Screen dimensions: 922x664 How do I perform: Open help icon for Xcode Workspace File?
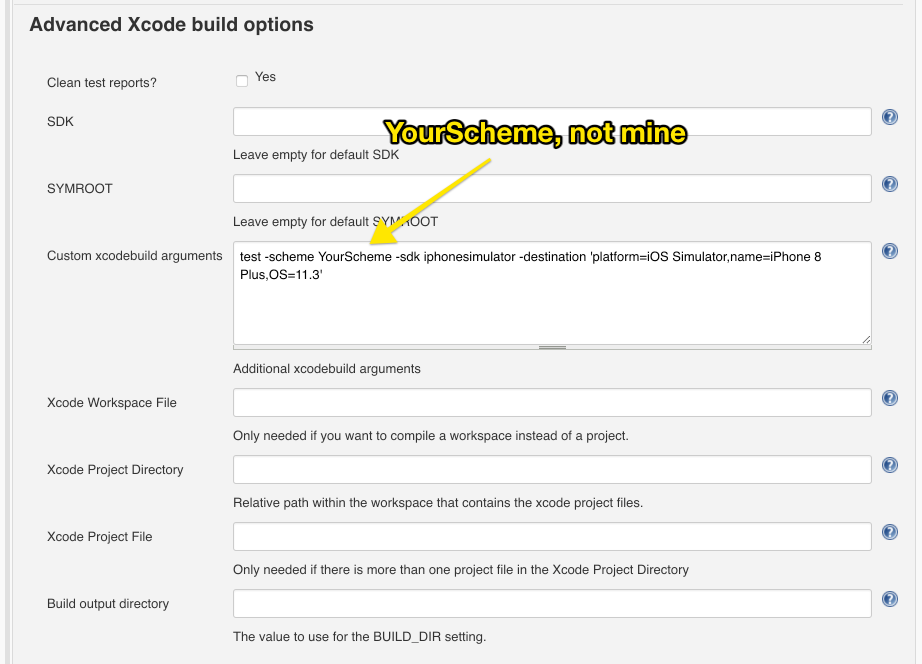[890, 398]
